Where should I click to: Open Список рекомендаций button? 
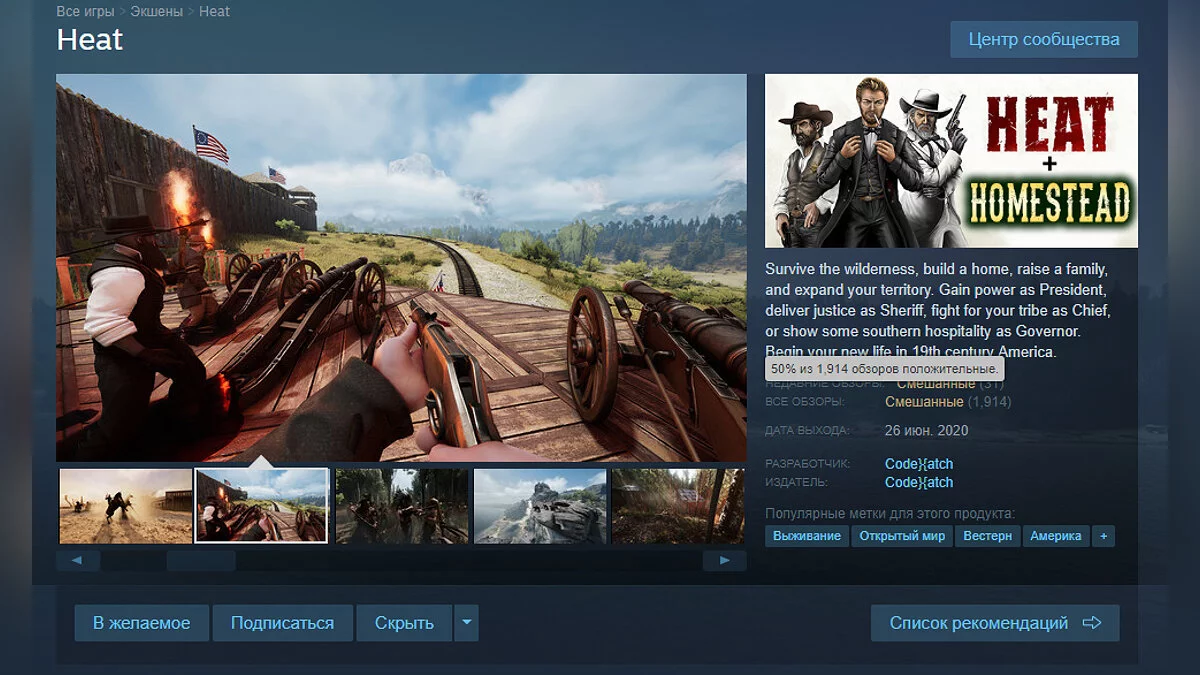[994, 623]
